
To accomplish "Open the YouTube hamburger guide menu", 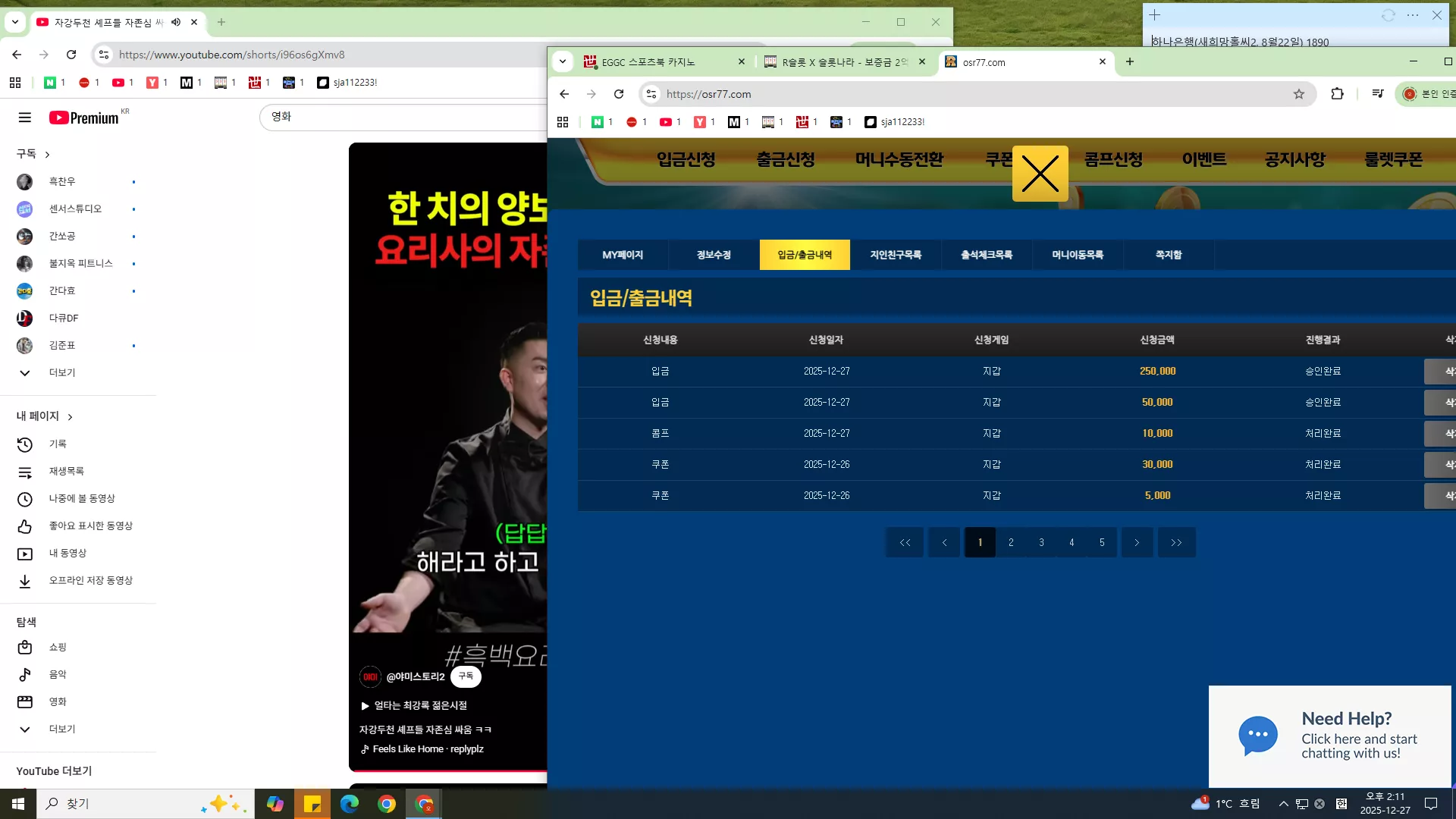I will [25, 118].
